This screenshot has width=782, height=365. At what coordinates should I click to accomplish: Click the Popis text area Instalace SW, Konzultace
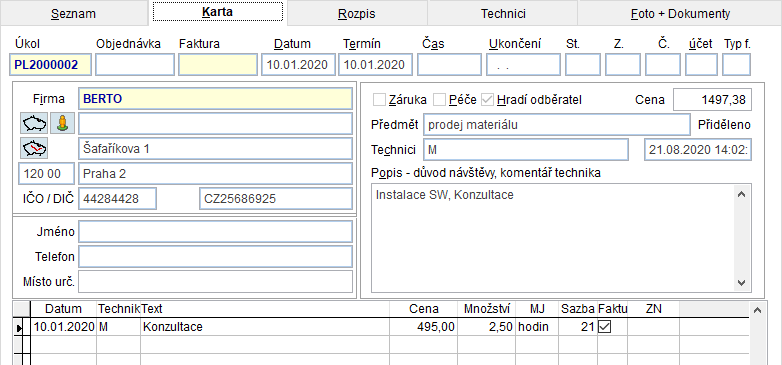coord(553,237)
